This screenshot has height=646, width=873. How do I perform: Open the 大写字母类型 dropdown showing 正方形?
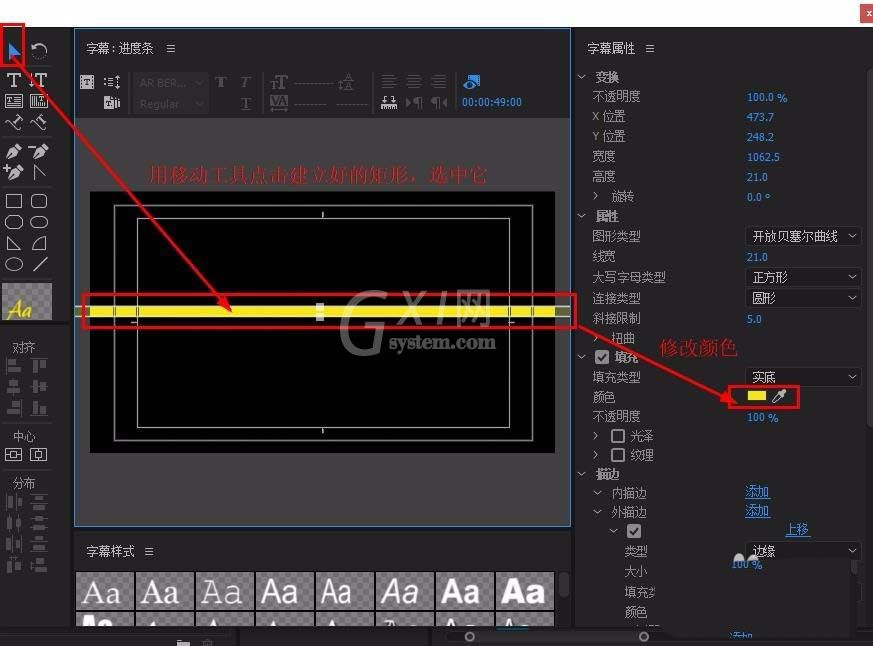[802, 277]
